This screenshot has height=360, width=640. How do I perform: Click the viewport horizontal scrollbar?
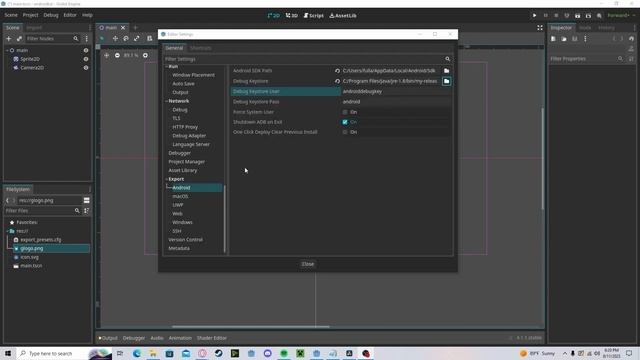[250, 327]
